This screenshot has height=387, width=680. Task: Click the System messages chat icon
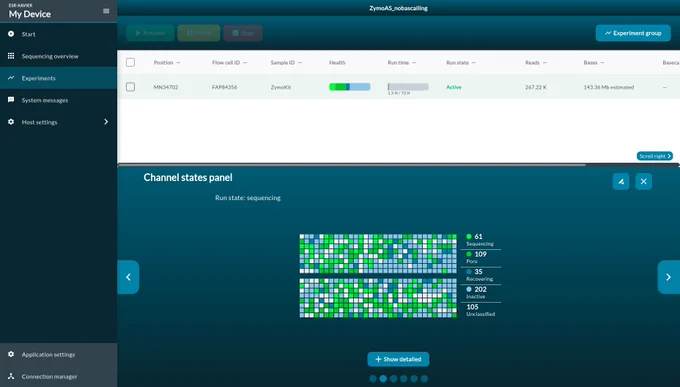coord(11,100)
